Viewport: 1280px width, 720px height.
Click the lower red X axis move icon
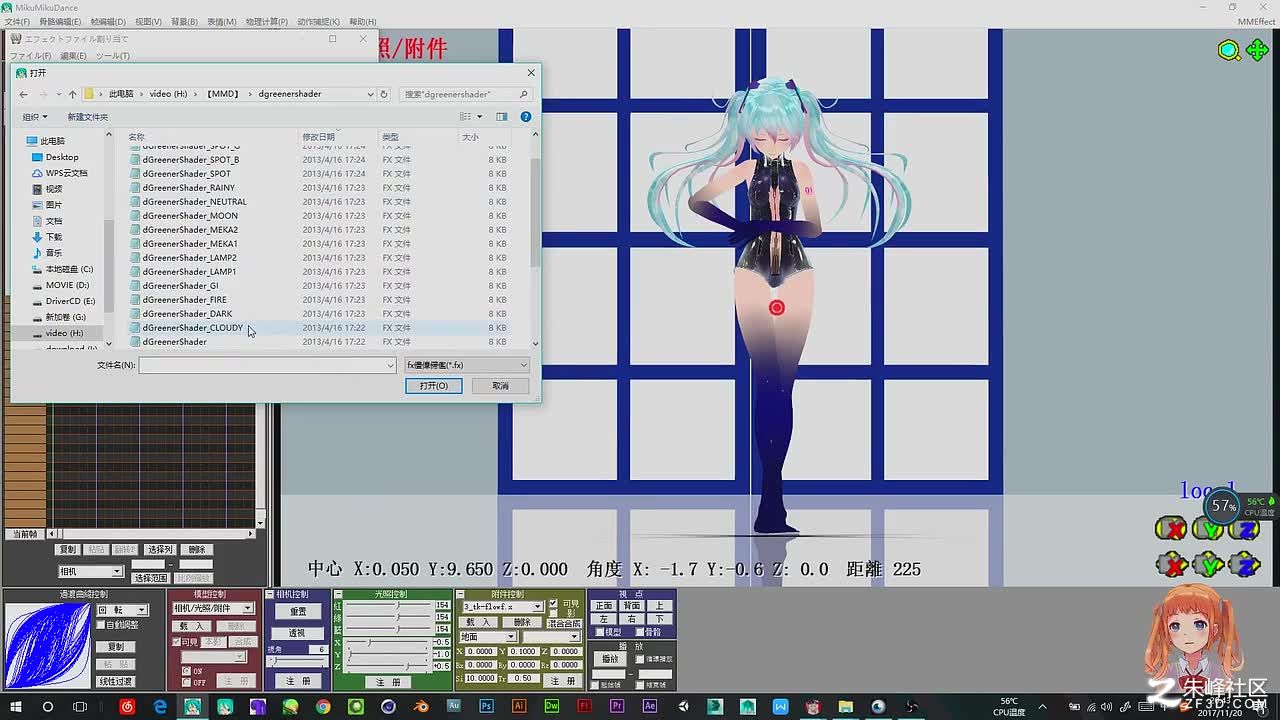[x=1171, y=565]
